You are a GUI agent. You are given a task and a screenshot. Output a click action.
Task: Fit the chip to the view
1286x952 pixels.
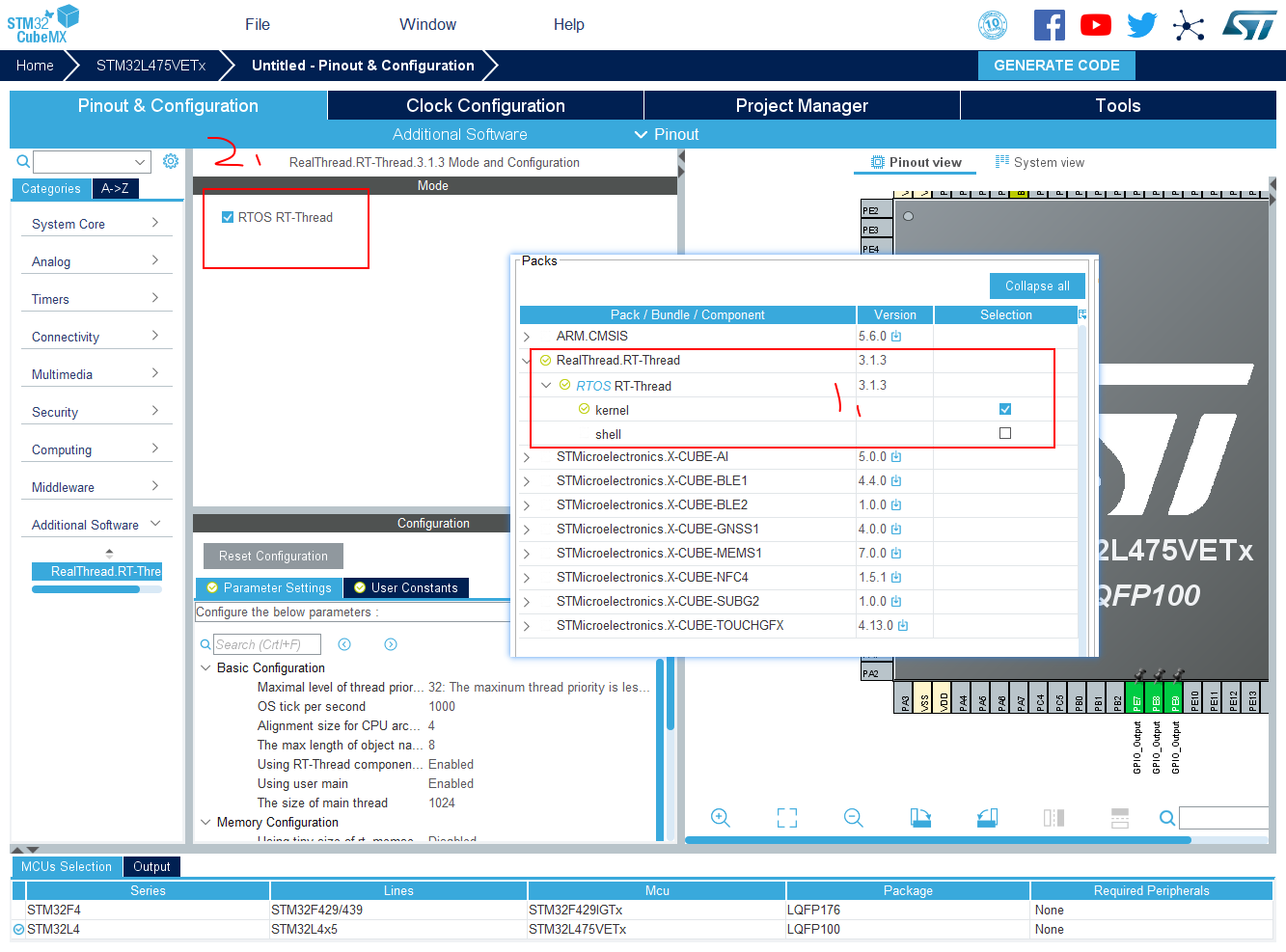[x=787, y=818]
